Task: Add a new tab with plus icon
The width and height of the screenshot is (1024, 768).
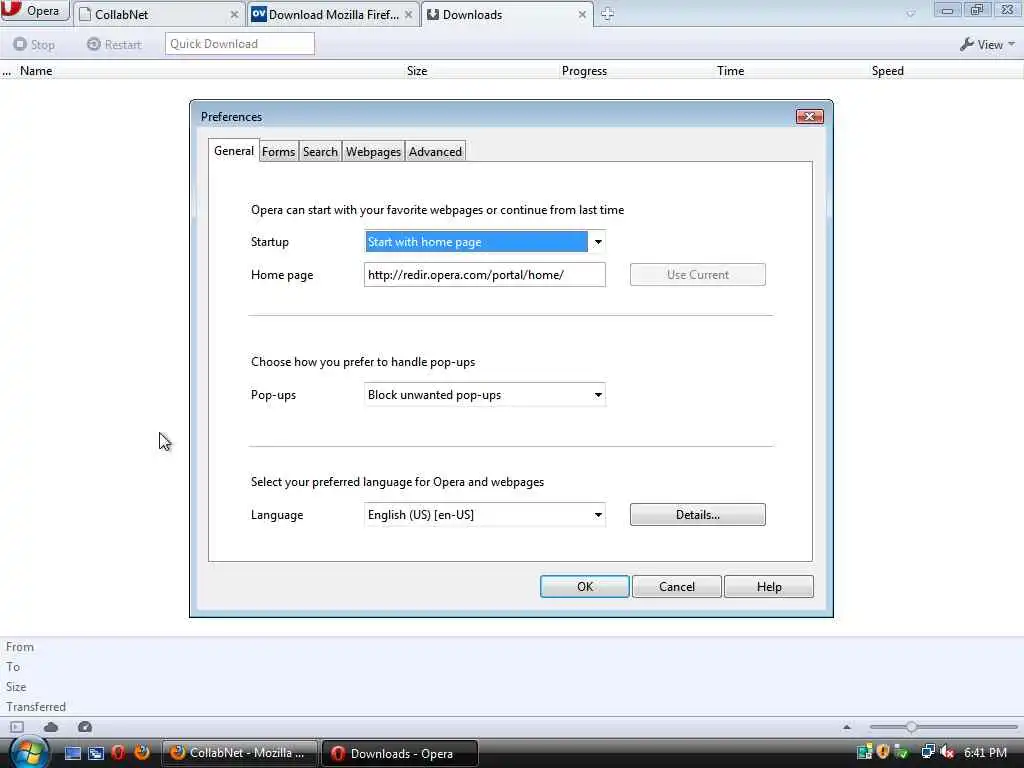Action: pyautogui.click(x=607, y=14)
